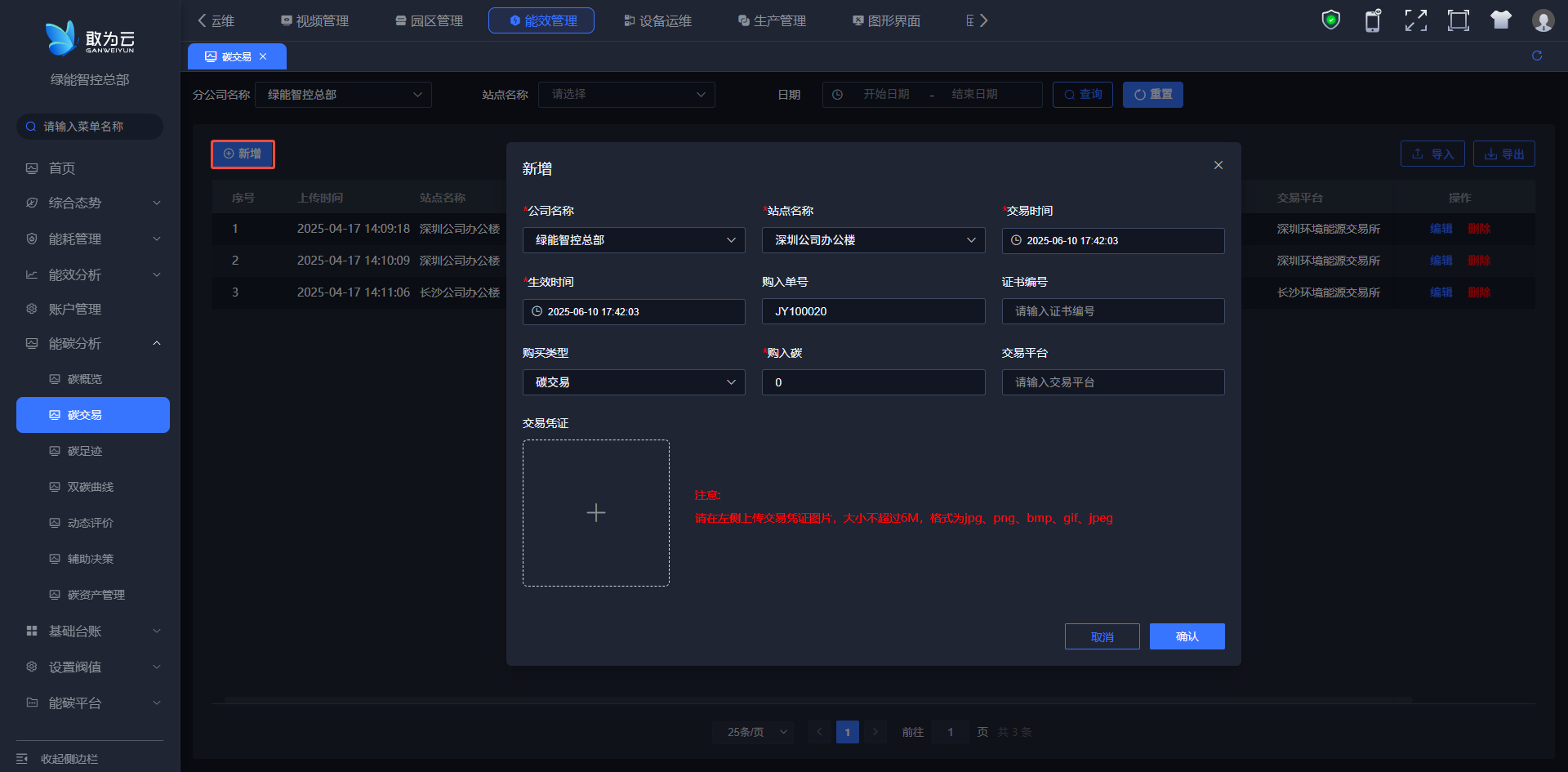Focus the 证书编号 input field
This screenshot has height=772, width=1568.
tap(1113, 311)
